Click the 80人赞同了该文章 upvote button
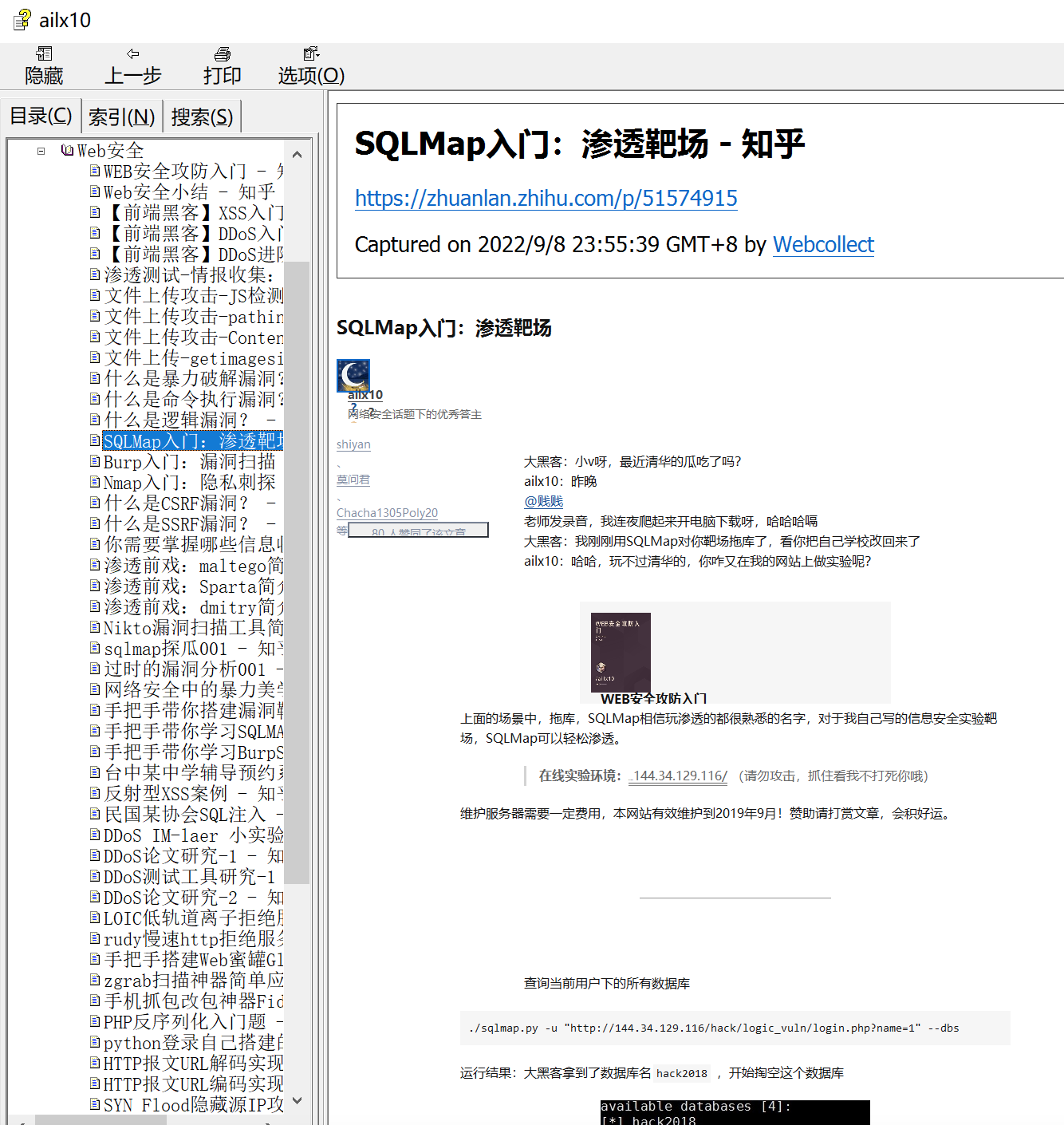Viewport: 1064px width, 1125px height. point(418,531)
